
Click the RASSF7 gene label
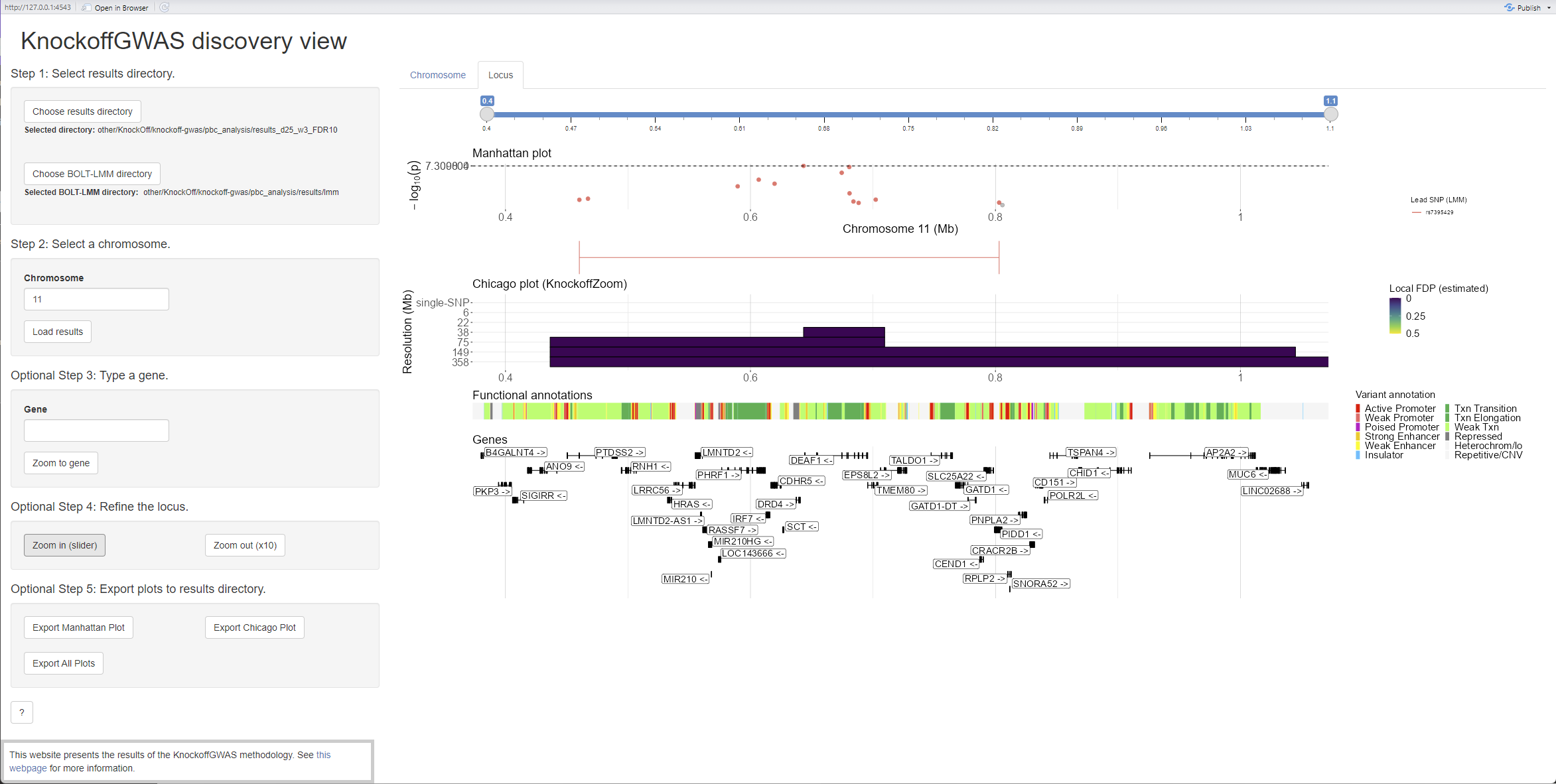point(733,530)
